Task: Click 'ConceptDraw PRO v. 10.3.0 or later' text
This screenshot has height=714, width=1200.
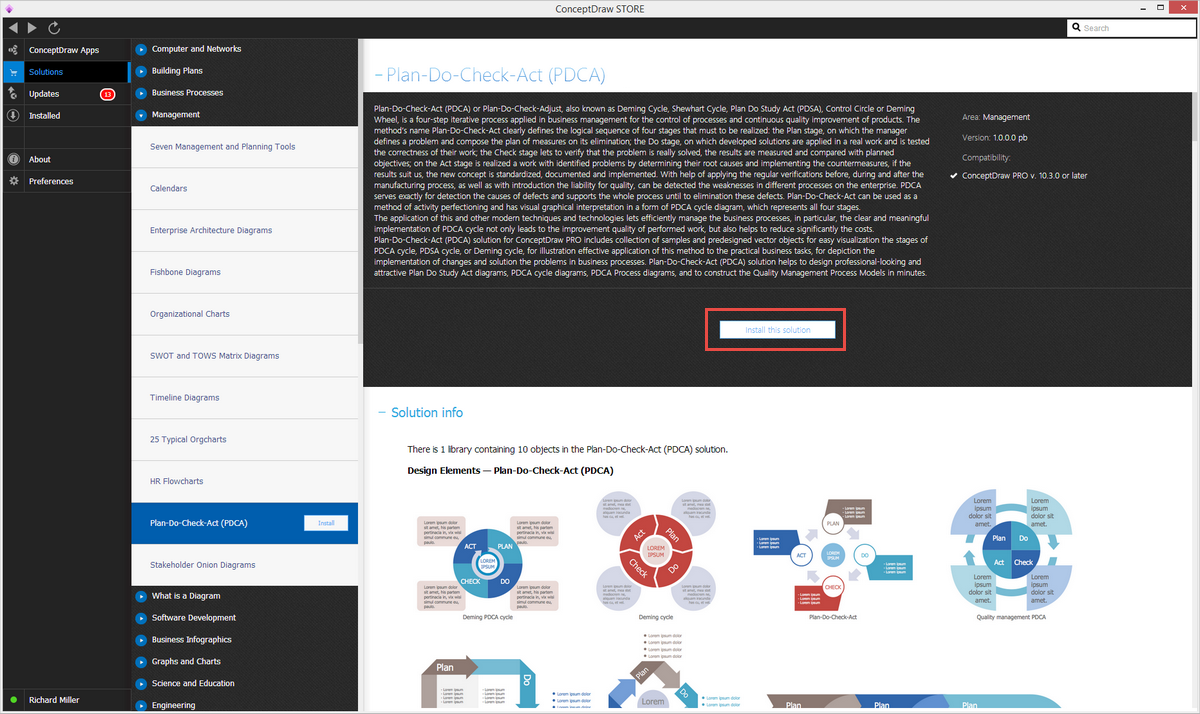Action: point(1025,176)
